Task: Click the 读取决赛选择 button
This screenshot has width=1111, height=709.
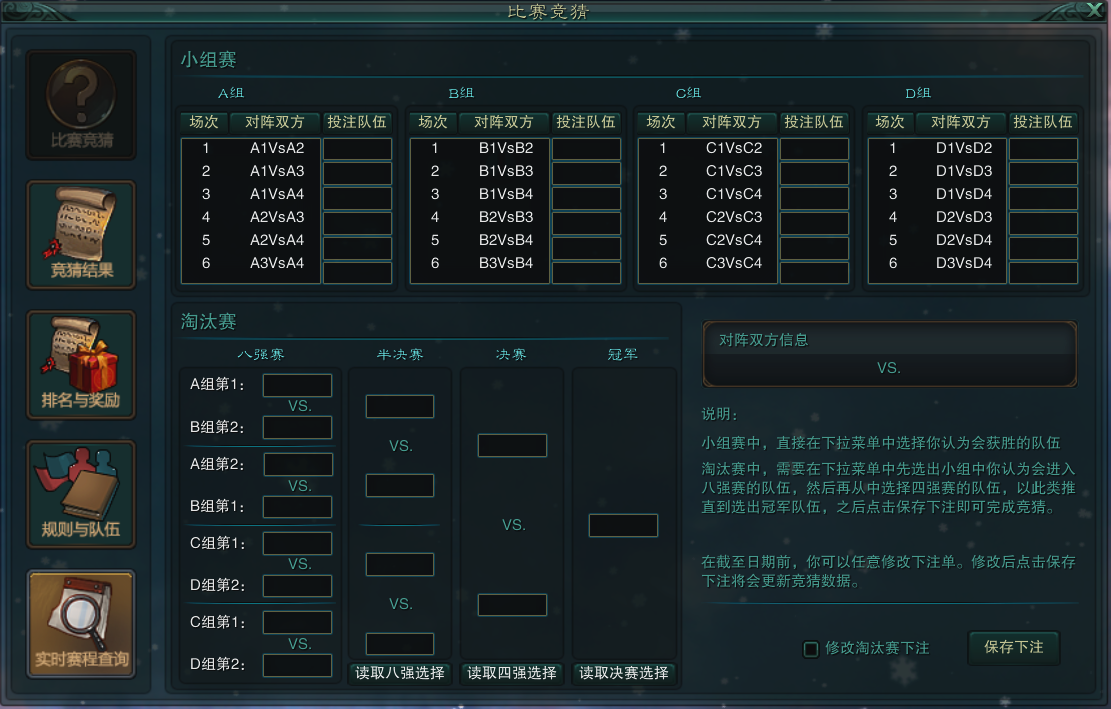Action: 624,673
